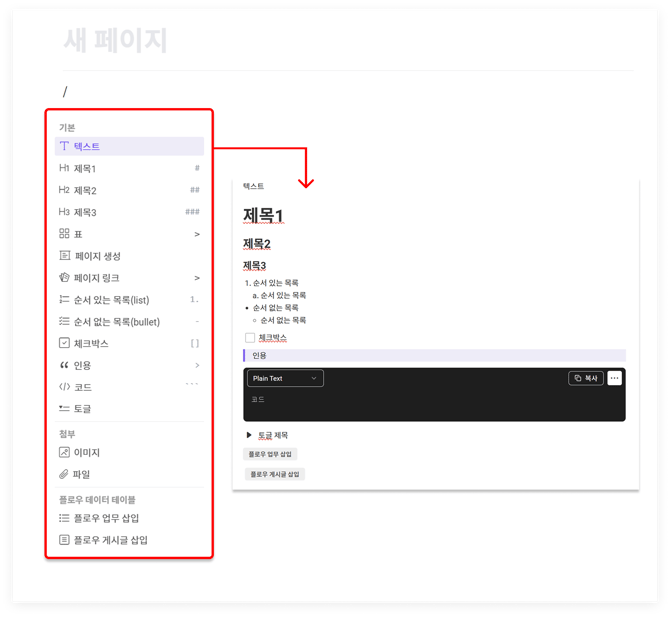This screenshot has height=617, width=670.
Task: Select the H2 제목2 heading icon
Action: click(64, 190)
